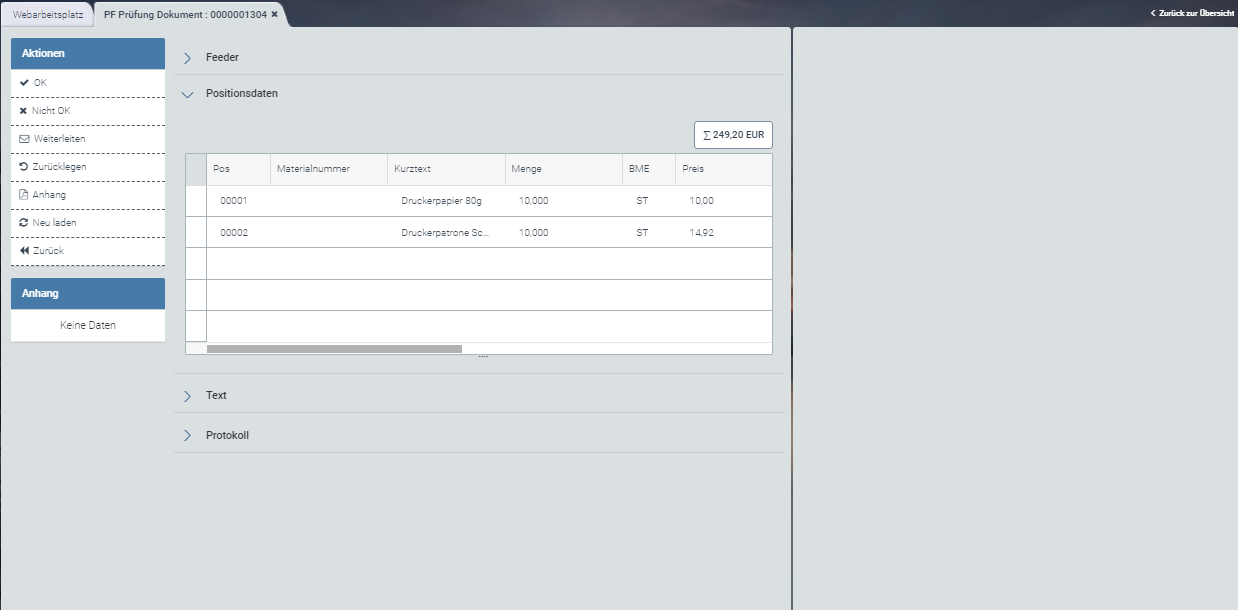Switch to the Webarbeitsplatz tab
Image resolution: width=1238 pixels, height=610 pixels.
pyautogui.click(x=48, y=14)
